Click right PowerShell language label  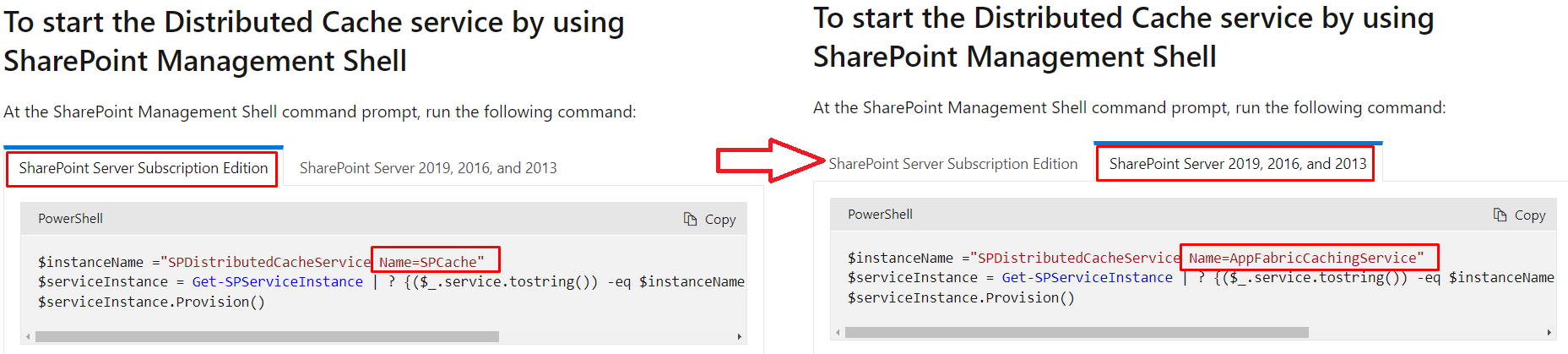pos(880,215)
